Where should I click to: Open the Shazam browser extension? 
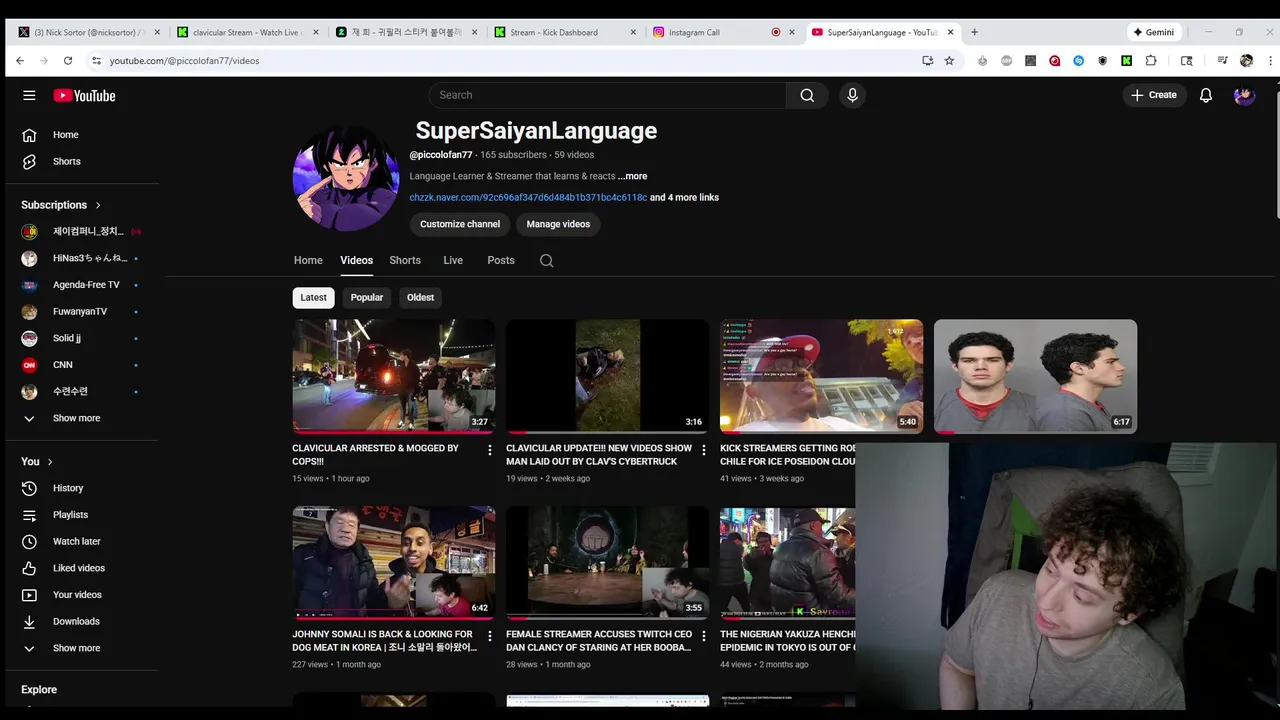click(x=1078, y=61)
